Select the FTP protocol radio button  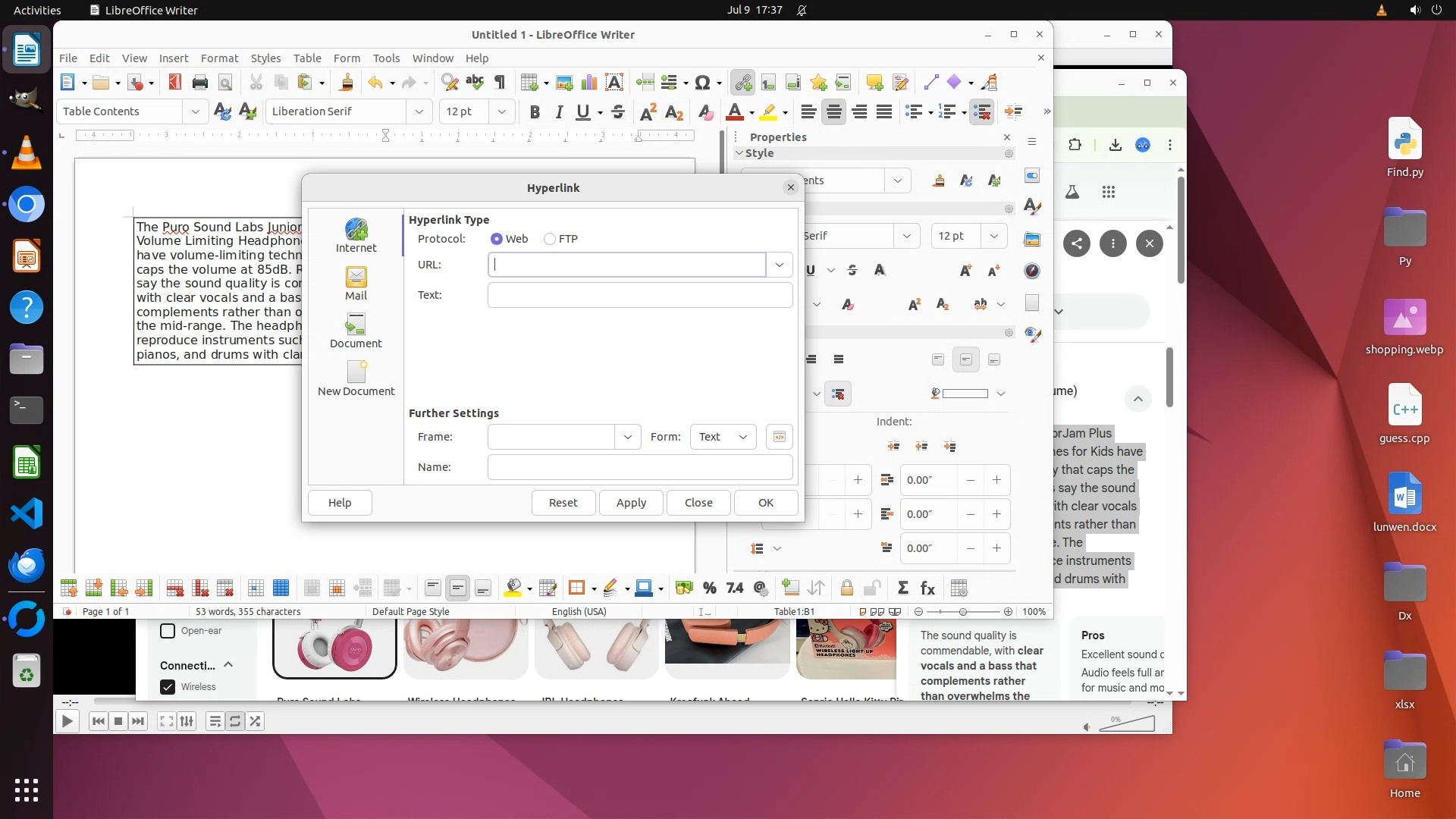click(550, 239)
